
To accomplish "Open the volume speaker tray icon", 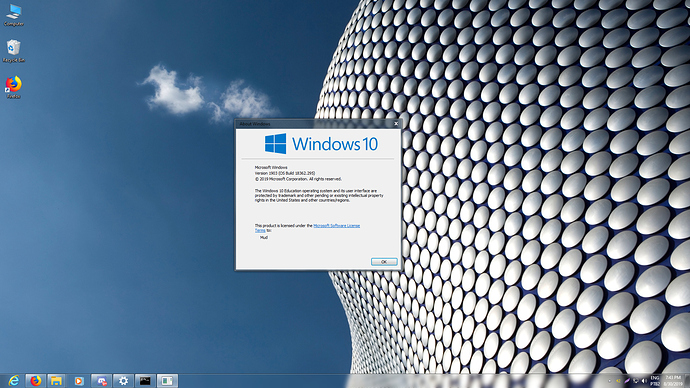I will [644, 381].
